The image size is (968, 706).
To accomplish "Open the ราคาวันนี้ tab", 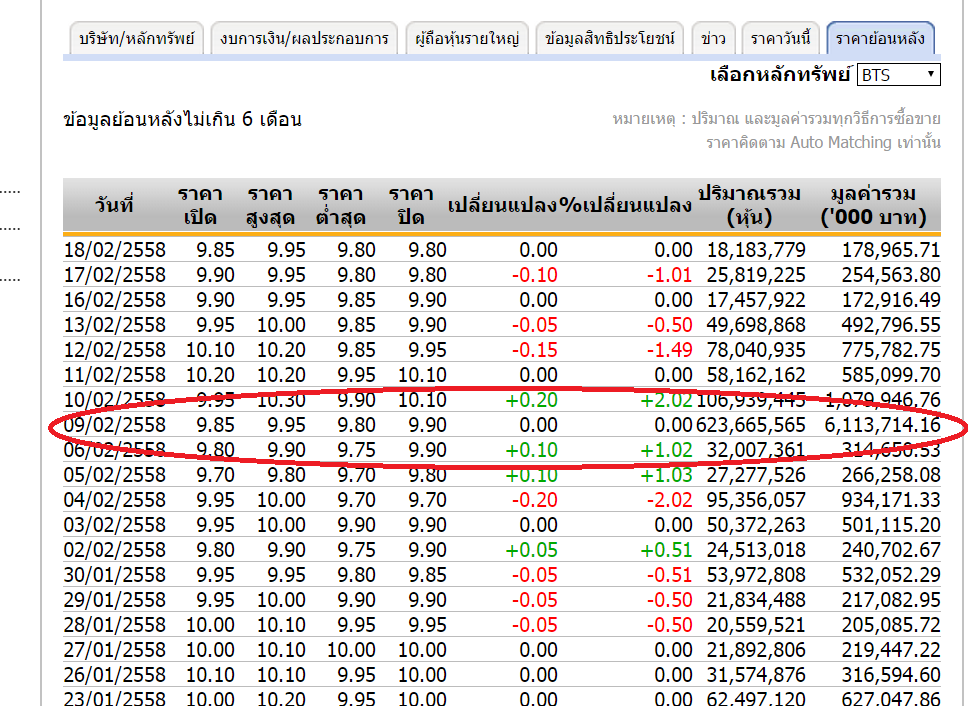I will click(781, 39).
